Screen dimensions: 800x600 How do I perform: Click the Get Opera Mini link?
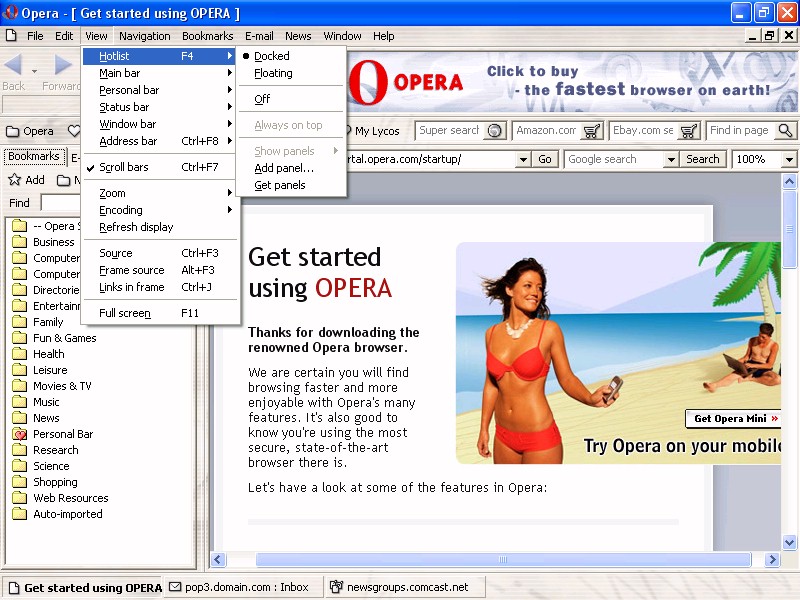click(735, 419)
